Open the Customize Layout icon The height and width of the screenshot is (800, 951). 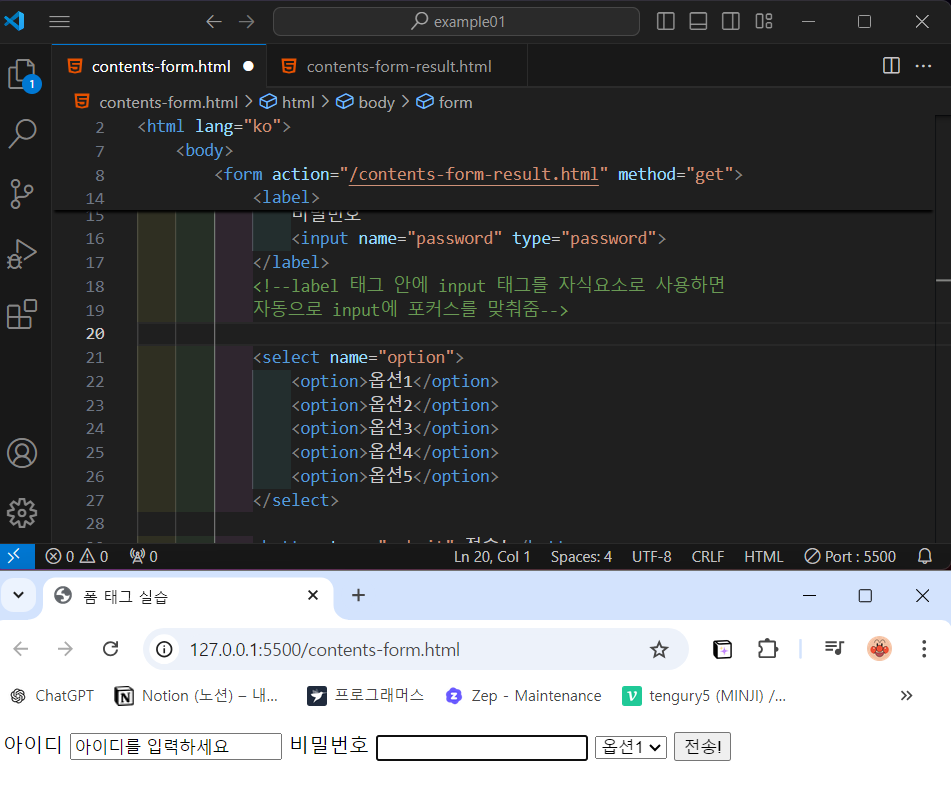coord(764,22)
